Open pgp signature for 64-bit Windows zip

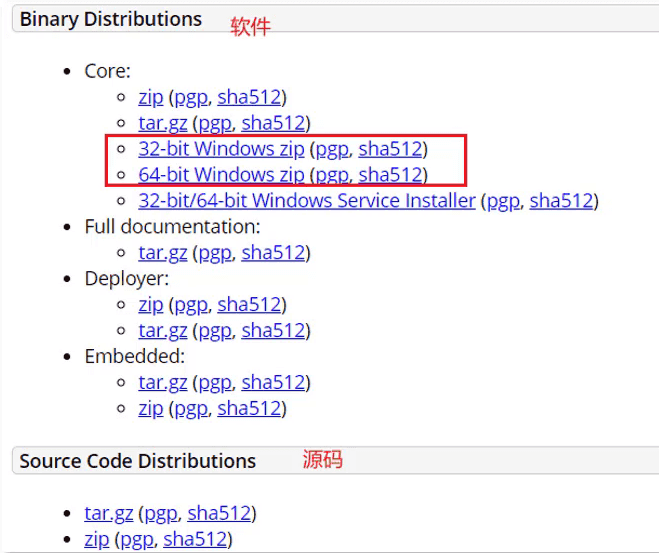click(x=332, y=176)
